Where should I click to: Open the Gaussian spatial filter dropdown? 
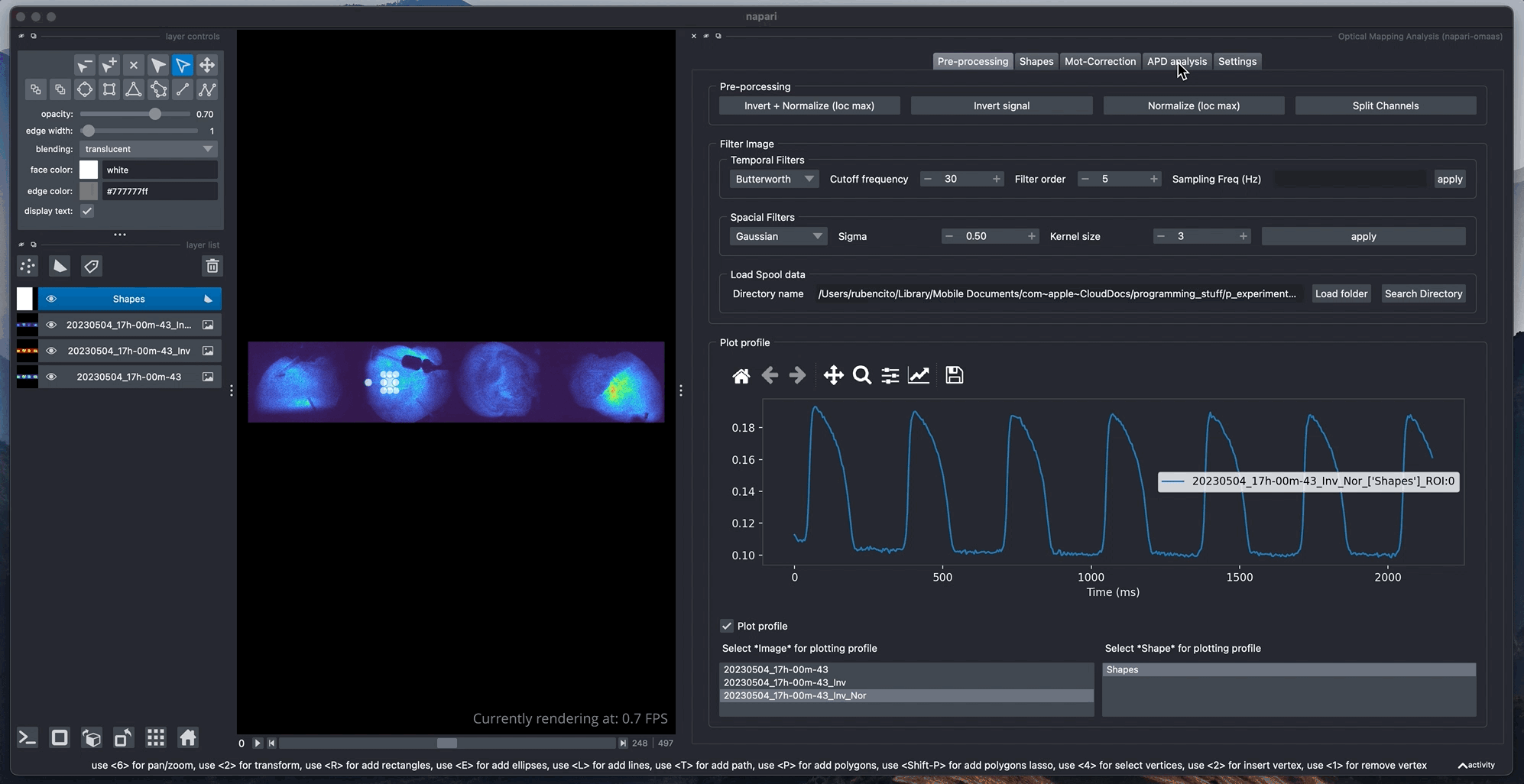click(x=778, y=236)
